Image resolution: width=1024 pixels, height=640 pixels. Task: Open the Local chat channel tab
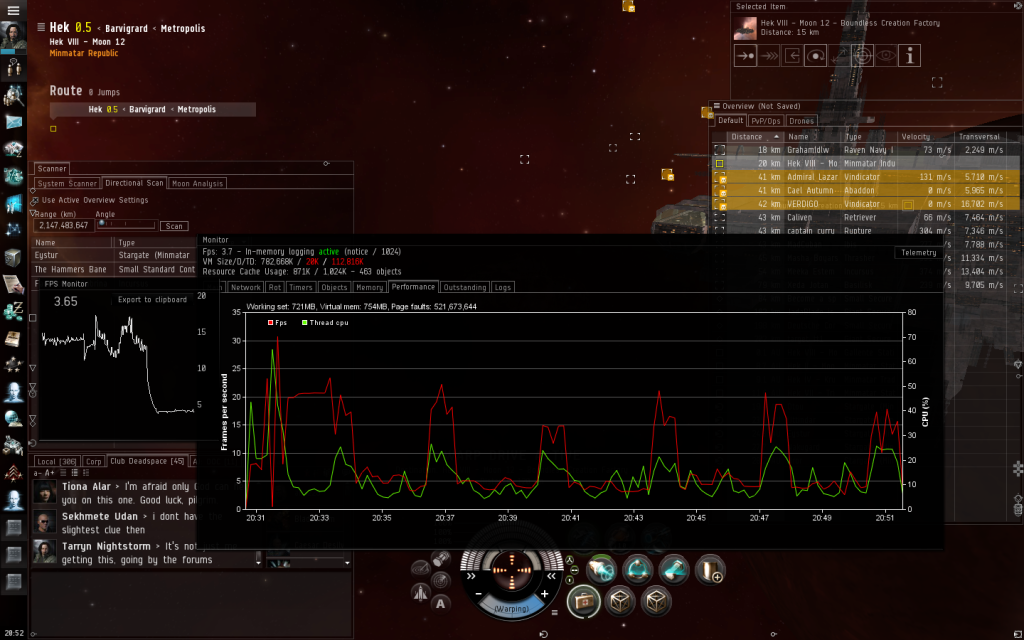pyautogui.click(x=56, y=462)
